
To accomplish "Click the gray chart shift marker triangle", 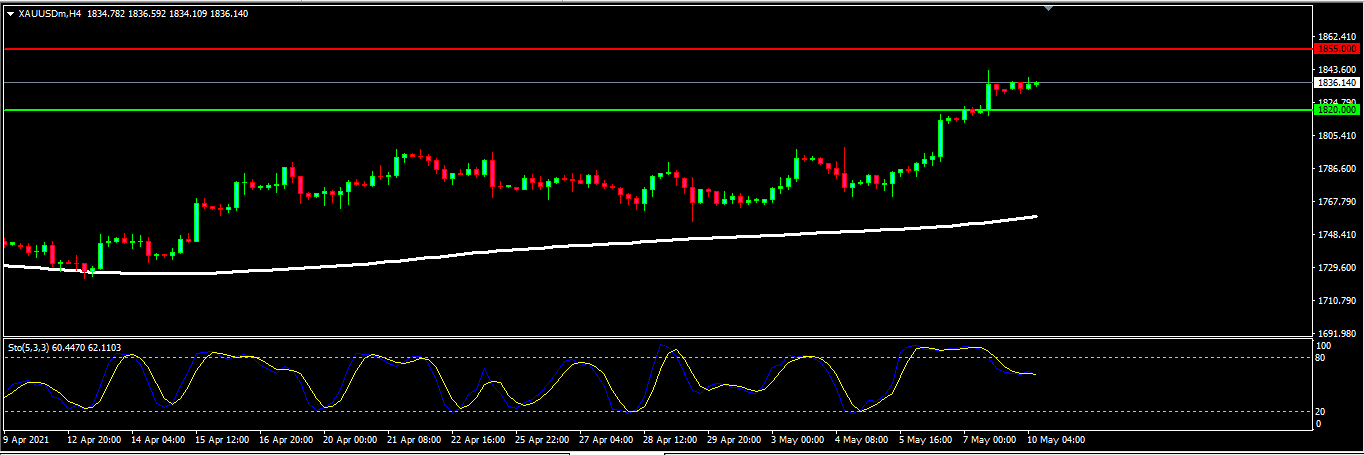I will pyautogui.click(x=1048, y=8).
